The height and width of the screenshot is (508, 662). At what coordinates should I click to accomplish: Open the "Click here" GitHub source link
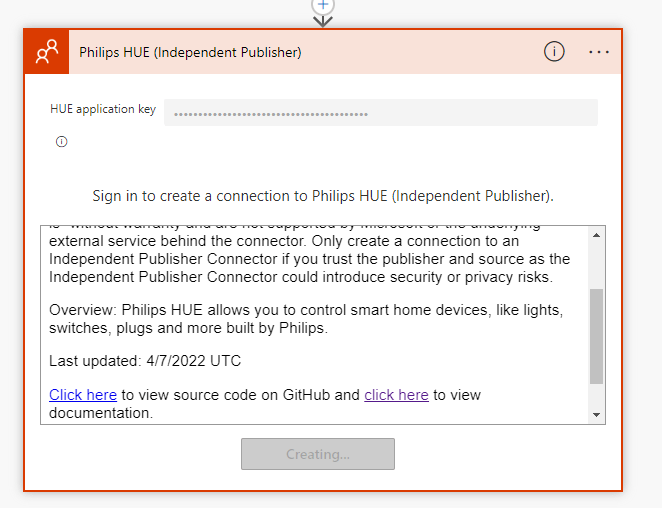click(83, 395)
